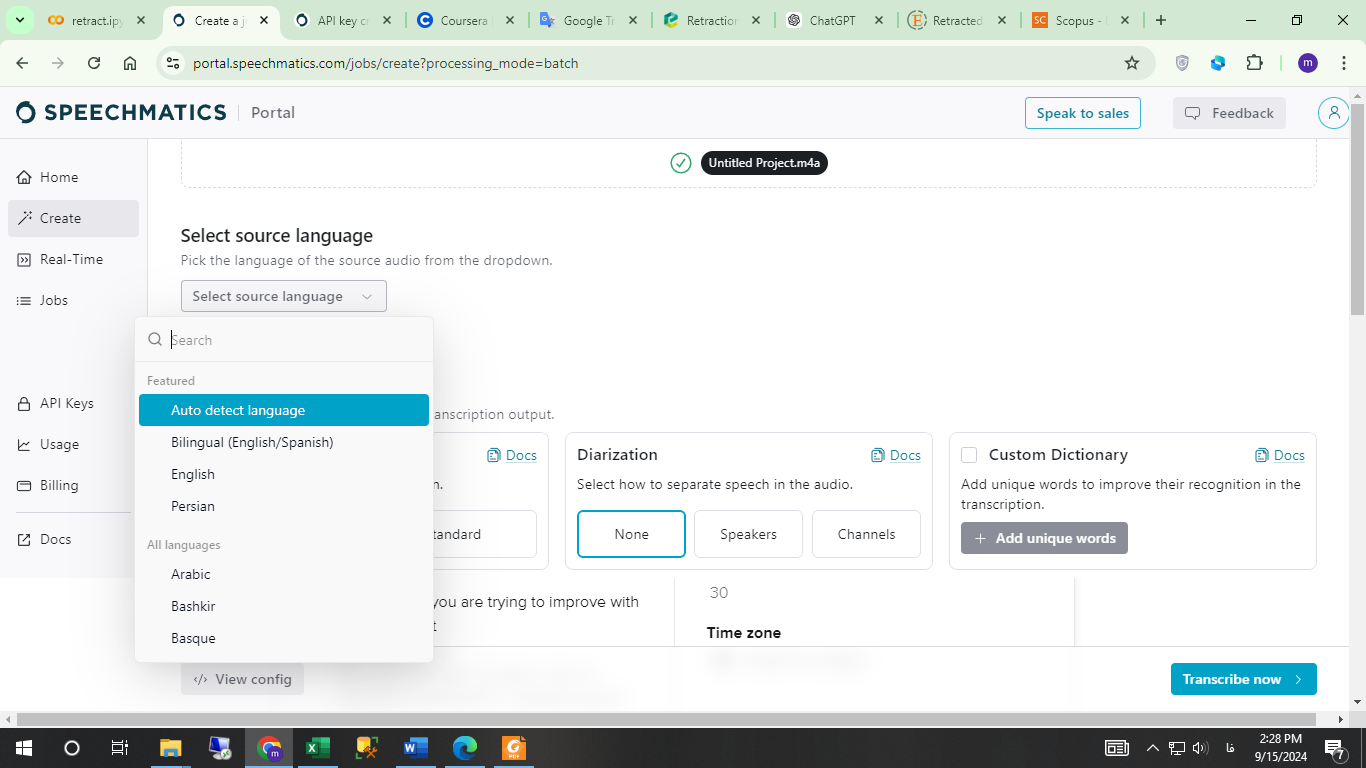Open Word from the taskbar
Image resolution: width=1366 pixels, height=768 pixels.
(x=415, y=747)
